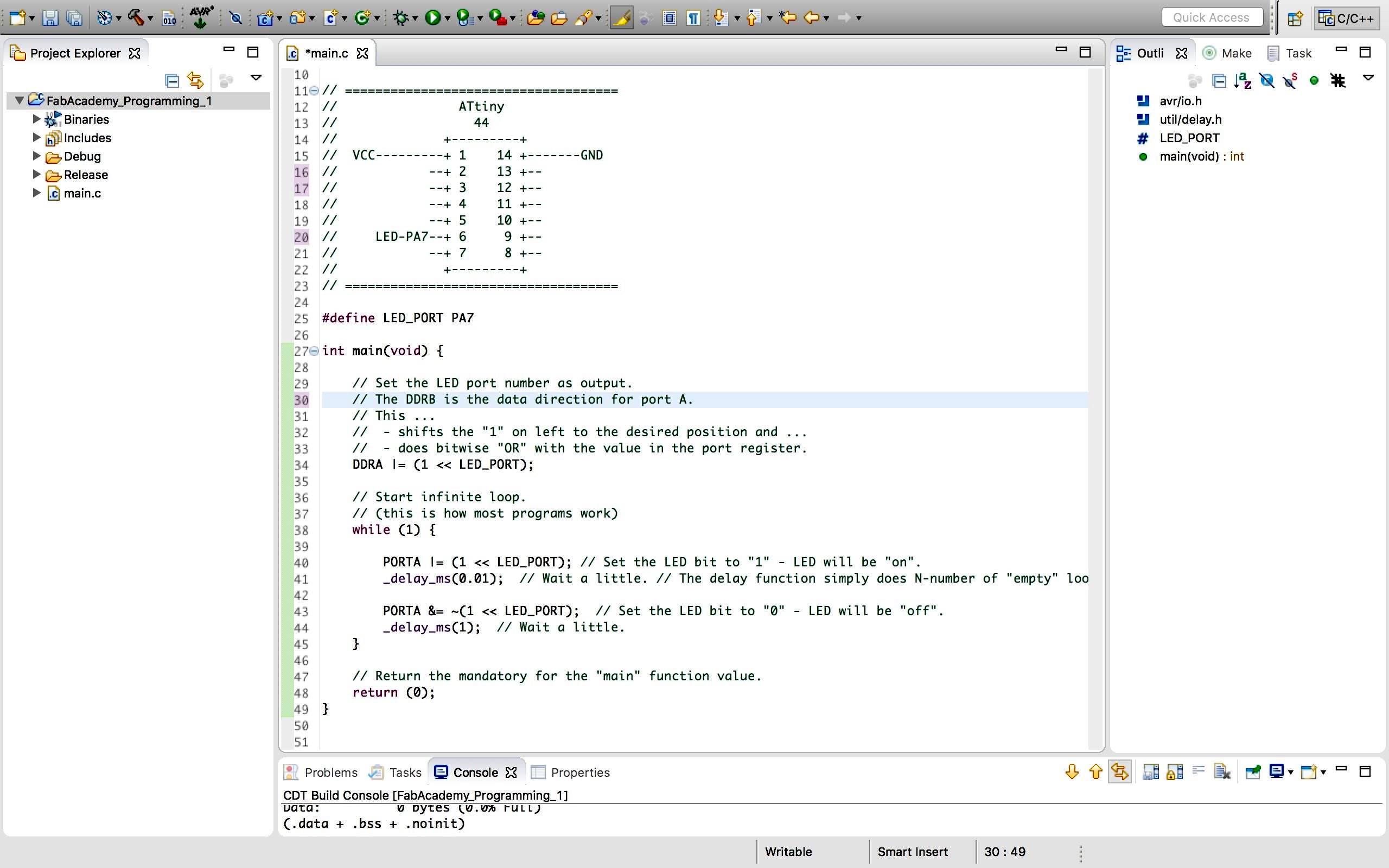Toggle alphabetical sorting in the Outline view
Image resolution: width=1389 pixels, height=868 pixels.
pos(1243,80)
